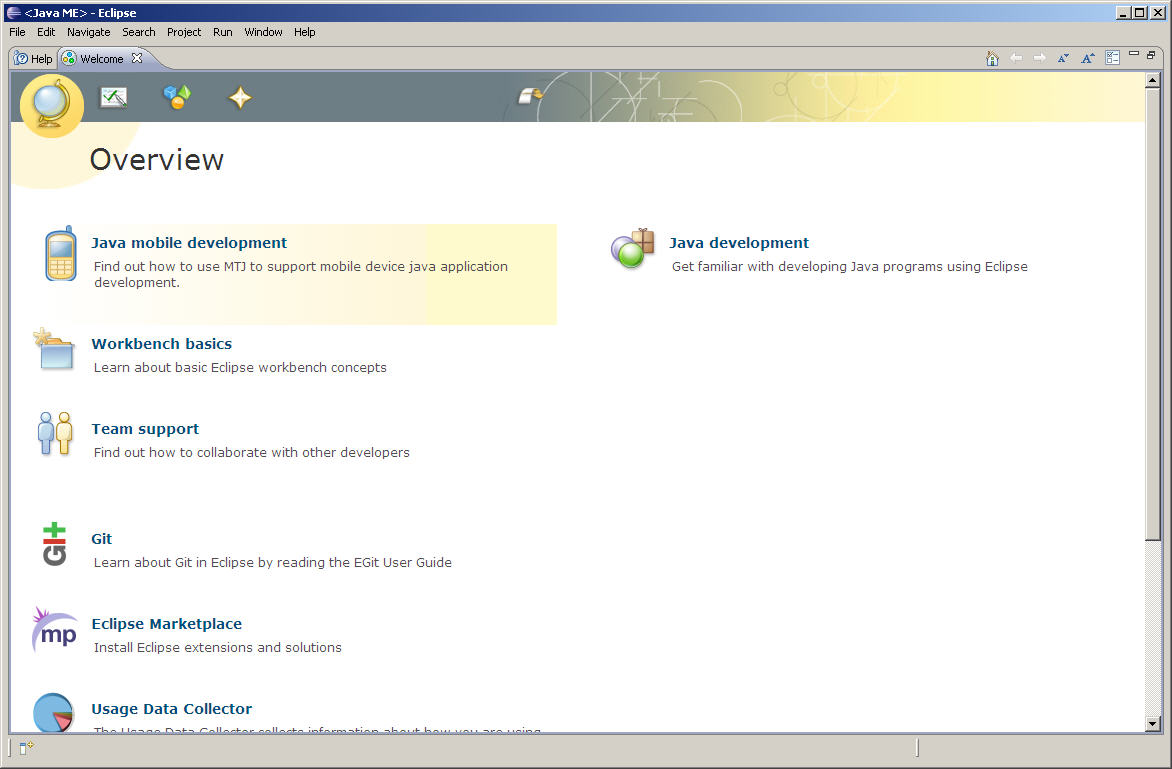Click the mobile phone icon
The image size is (1172, 769).
(61, 254)
